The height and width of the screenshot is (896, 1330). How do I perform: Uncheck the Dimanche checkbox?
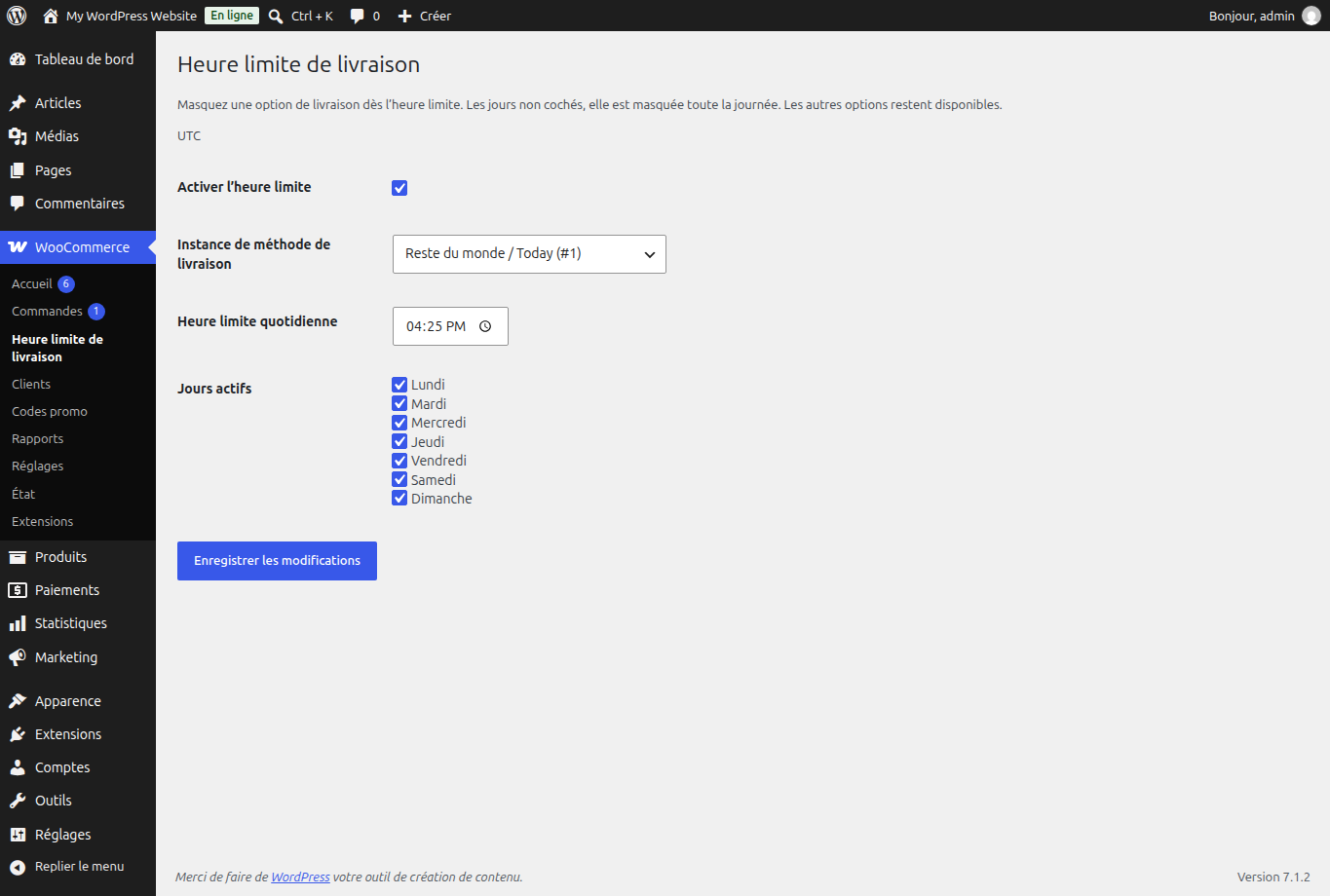[399, 499]
